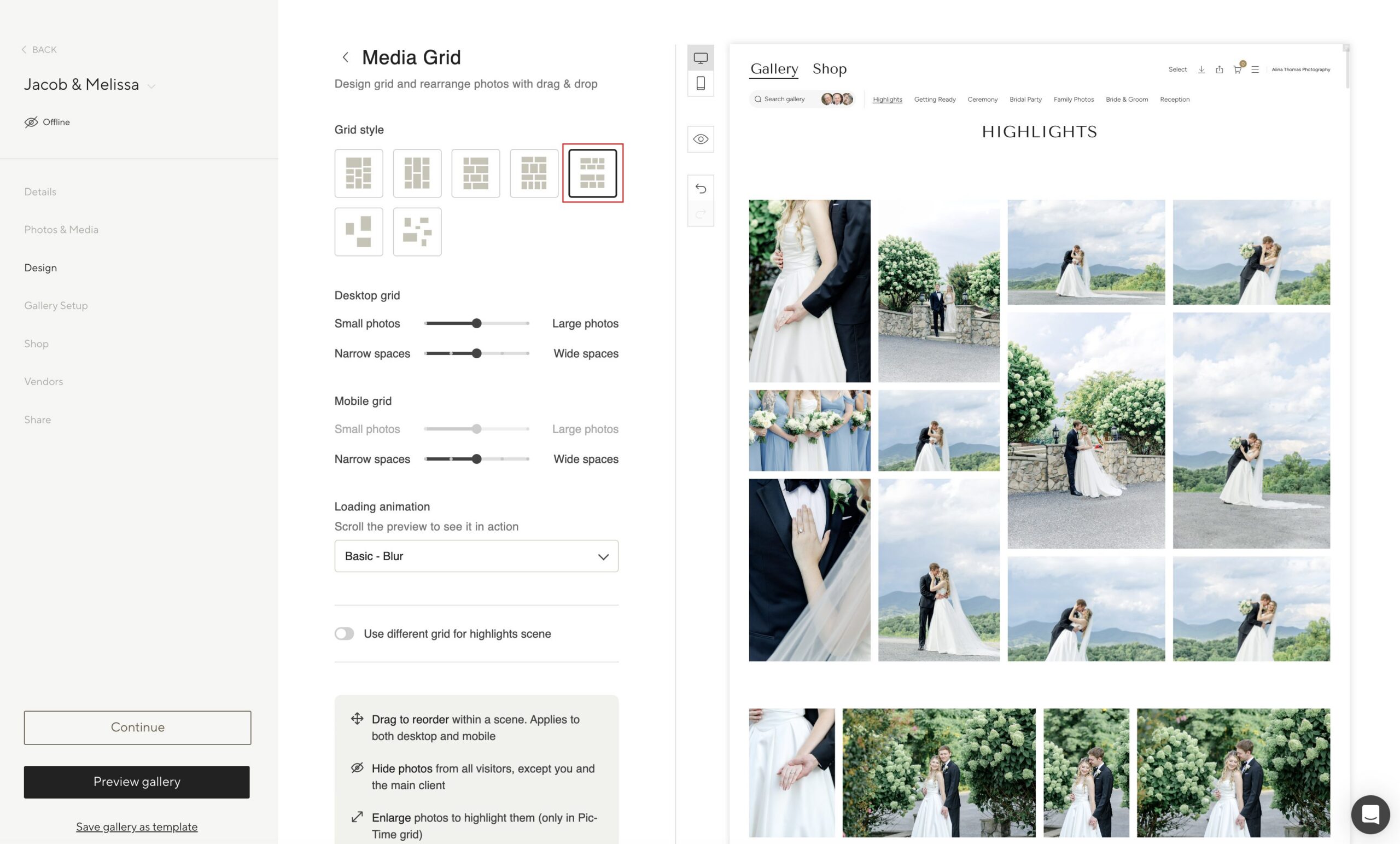Open the Bride & Groom scene tab
The image size is (1400, 844).
1127,100
